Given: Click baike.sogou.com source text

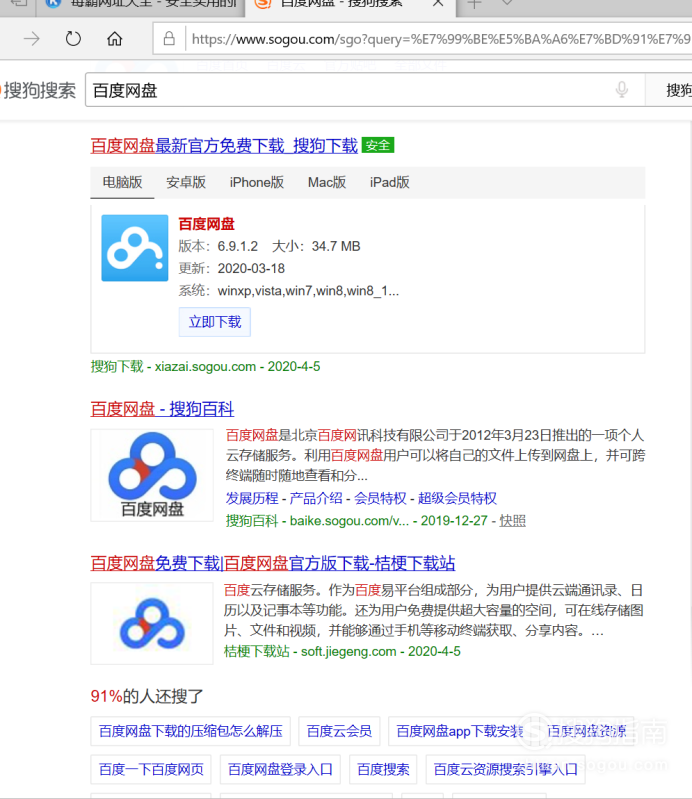Looking at the screenshot, I should pos(349,521).
